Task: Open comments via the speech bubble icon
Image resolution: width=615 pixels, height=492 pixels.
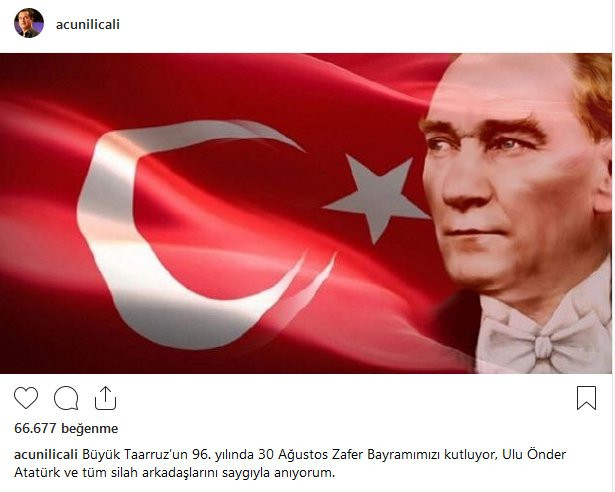Action: (x=66, y=398)
